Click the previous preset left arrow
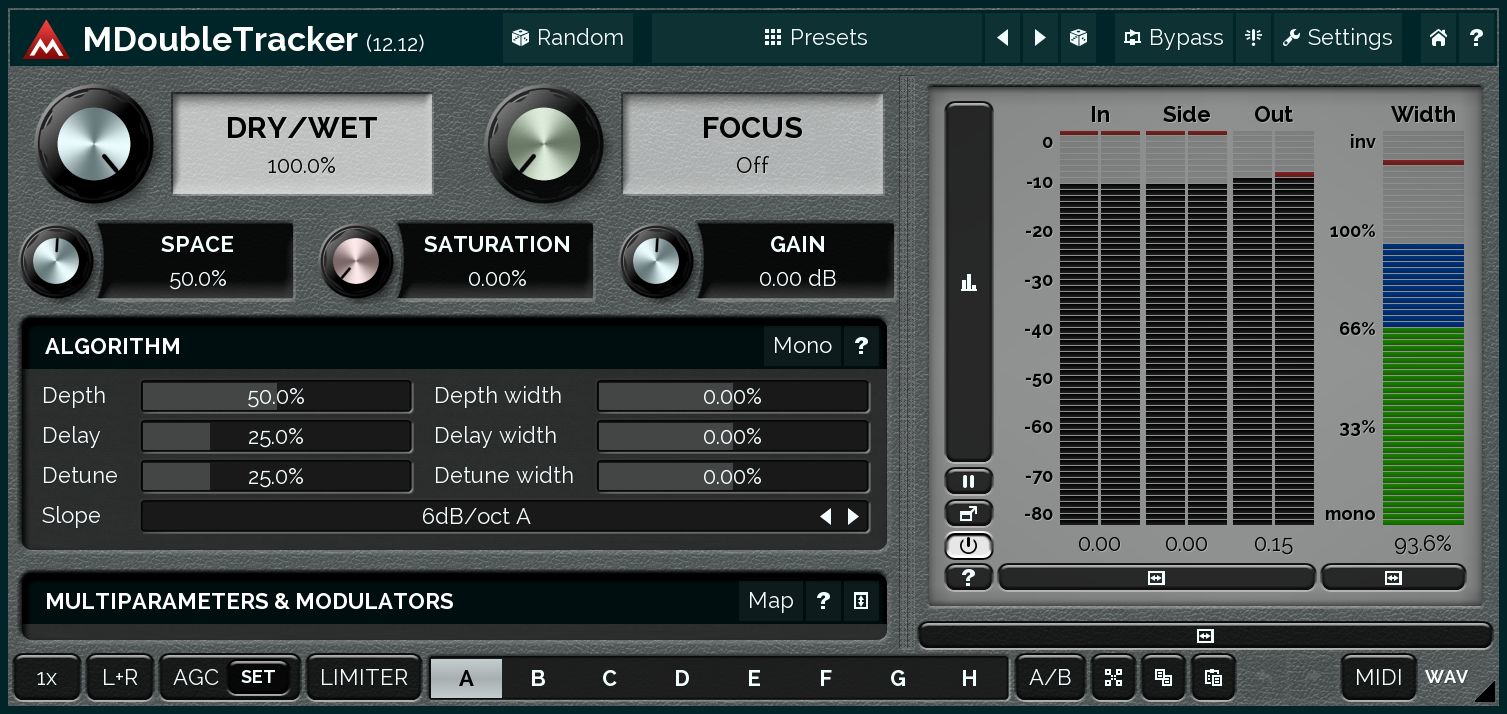Screen dimensions: 1507x714 pyautogui.click(x=1002, y=38)
